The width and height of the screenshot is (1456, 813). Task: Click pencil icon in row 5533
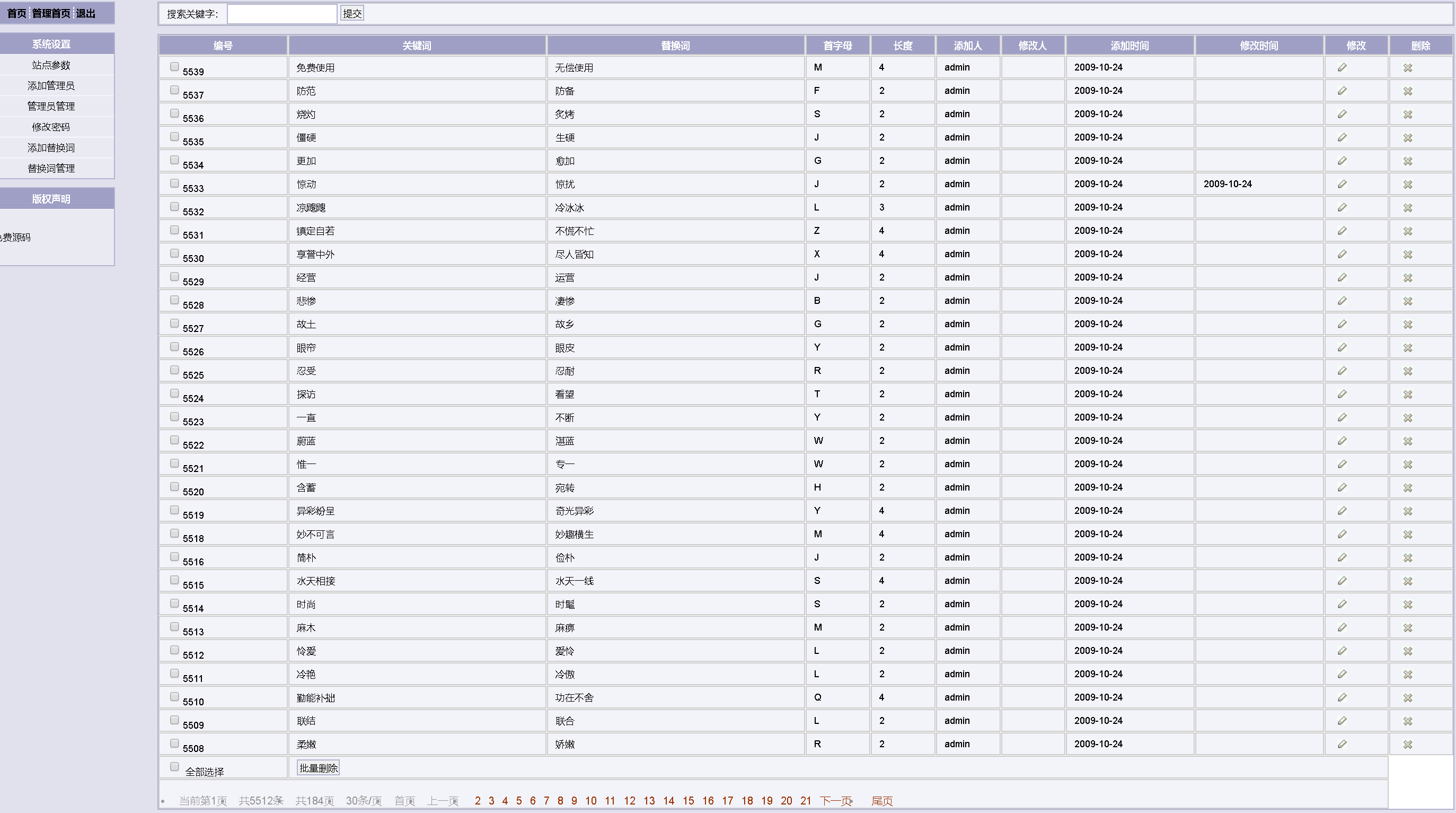tap(1342, 185)
